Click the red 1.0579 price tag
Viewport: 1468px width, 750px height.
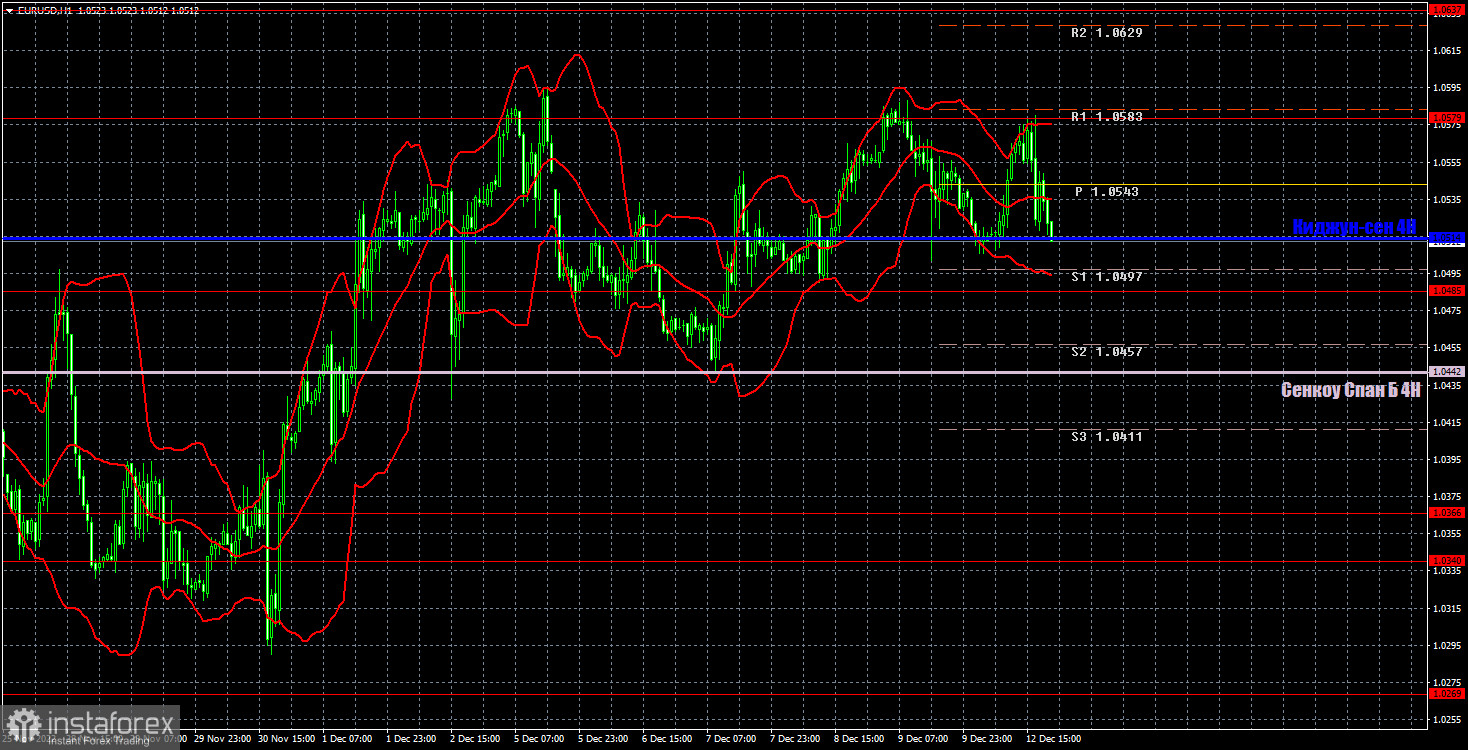1447,118
